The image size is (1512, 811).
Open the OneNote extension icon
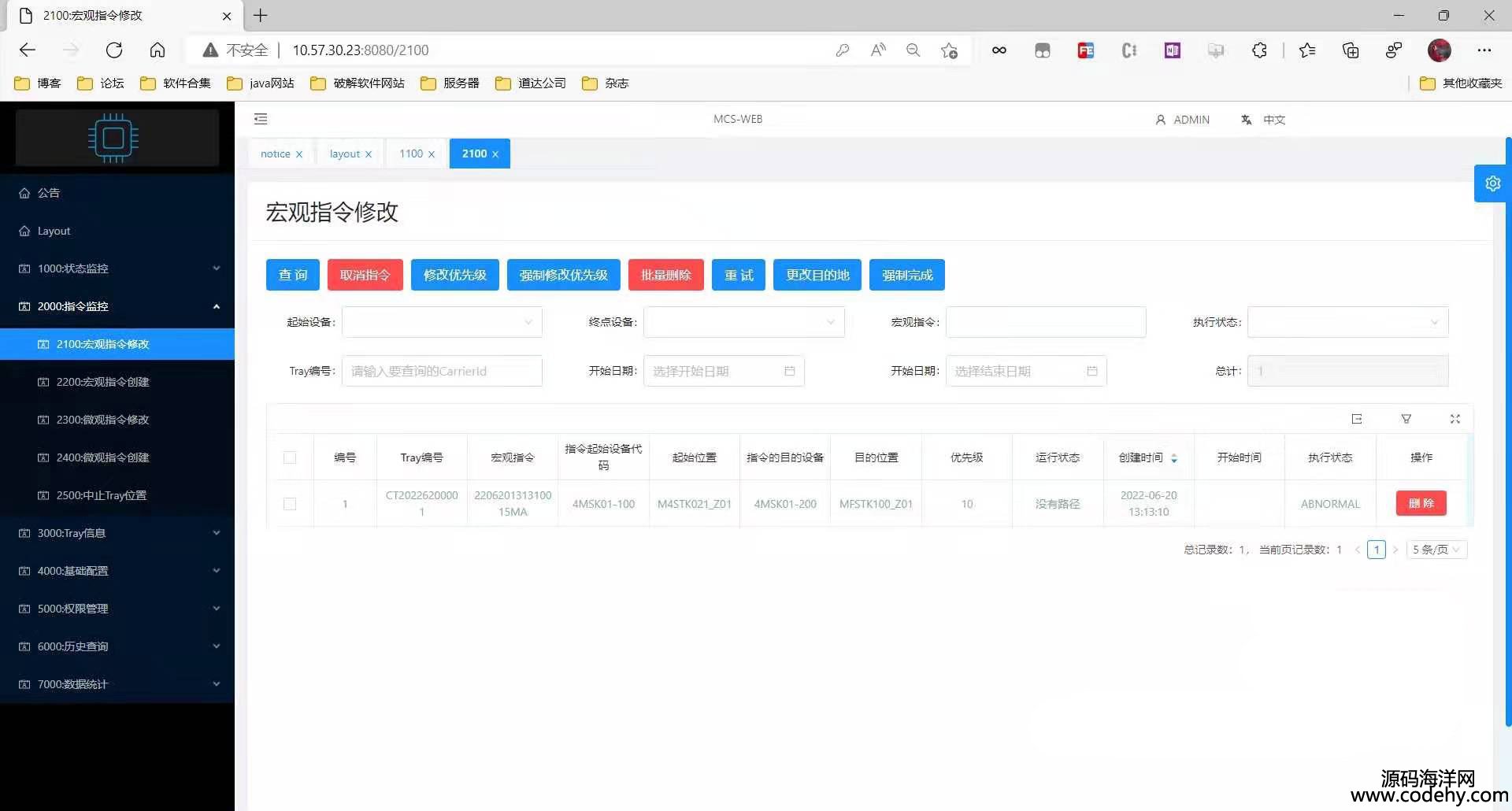pyautogui.click(x=1173, y=50)
